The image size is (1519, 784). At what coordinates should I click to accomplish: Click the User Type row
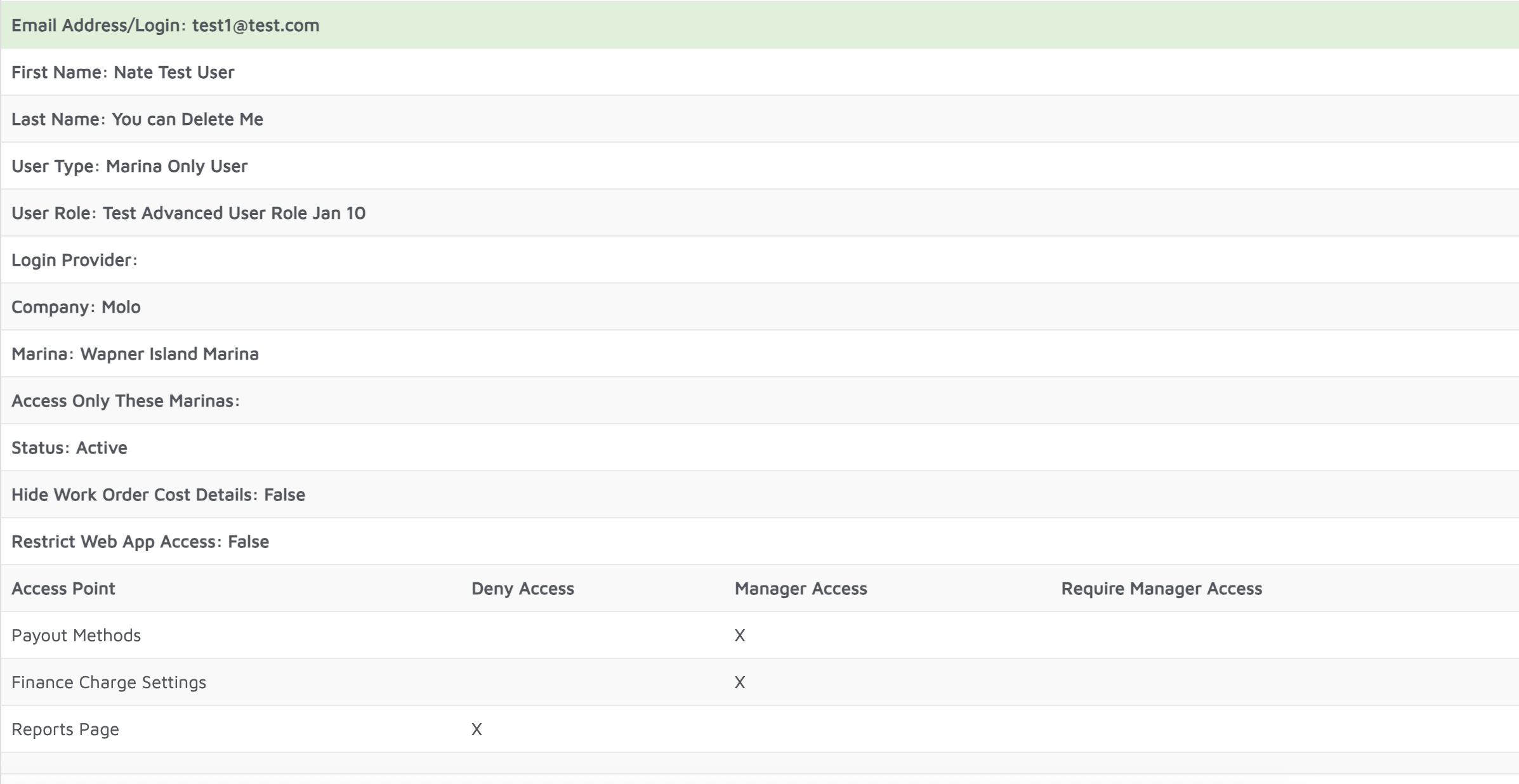[x=129, y=166]
